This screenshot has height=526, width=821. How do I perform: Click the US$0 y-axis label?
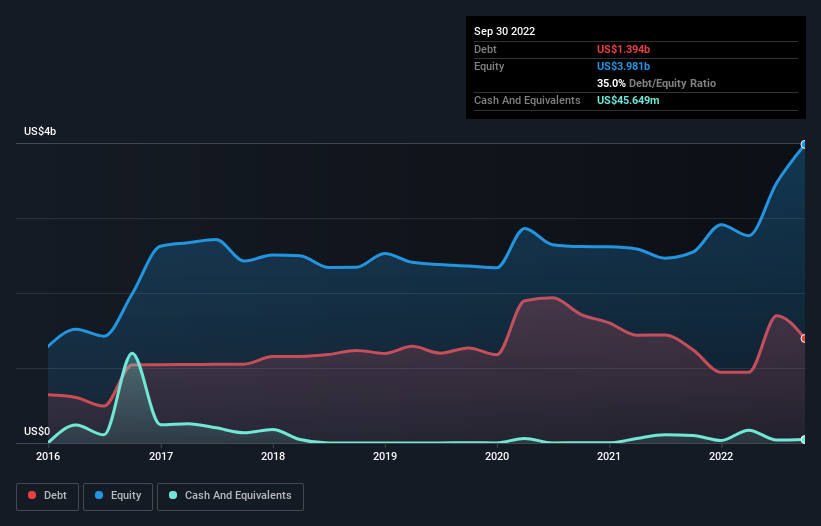tap(37, 431)
